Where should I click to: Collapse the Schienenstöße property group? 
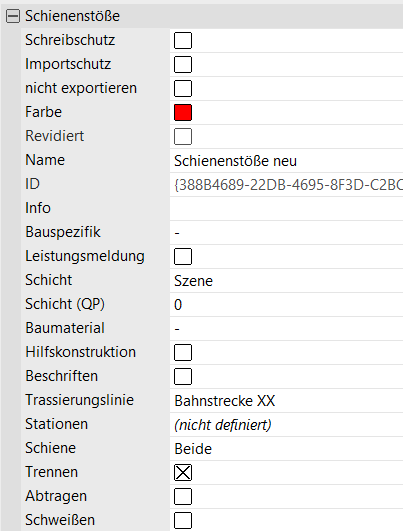point(13,16)
